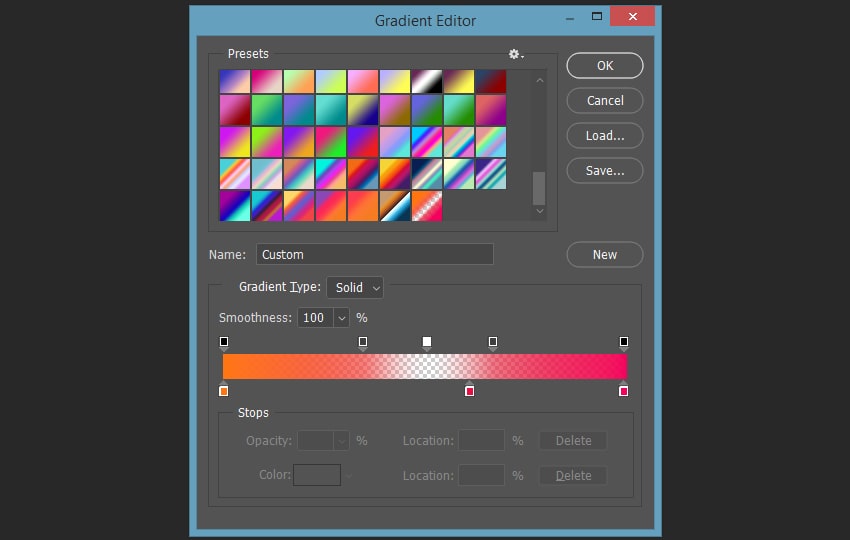Select the rightmost black opacity stop
The width and height of the screenshot is (850, 540).
click(x=624, y=342)
